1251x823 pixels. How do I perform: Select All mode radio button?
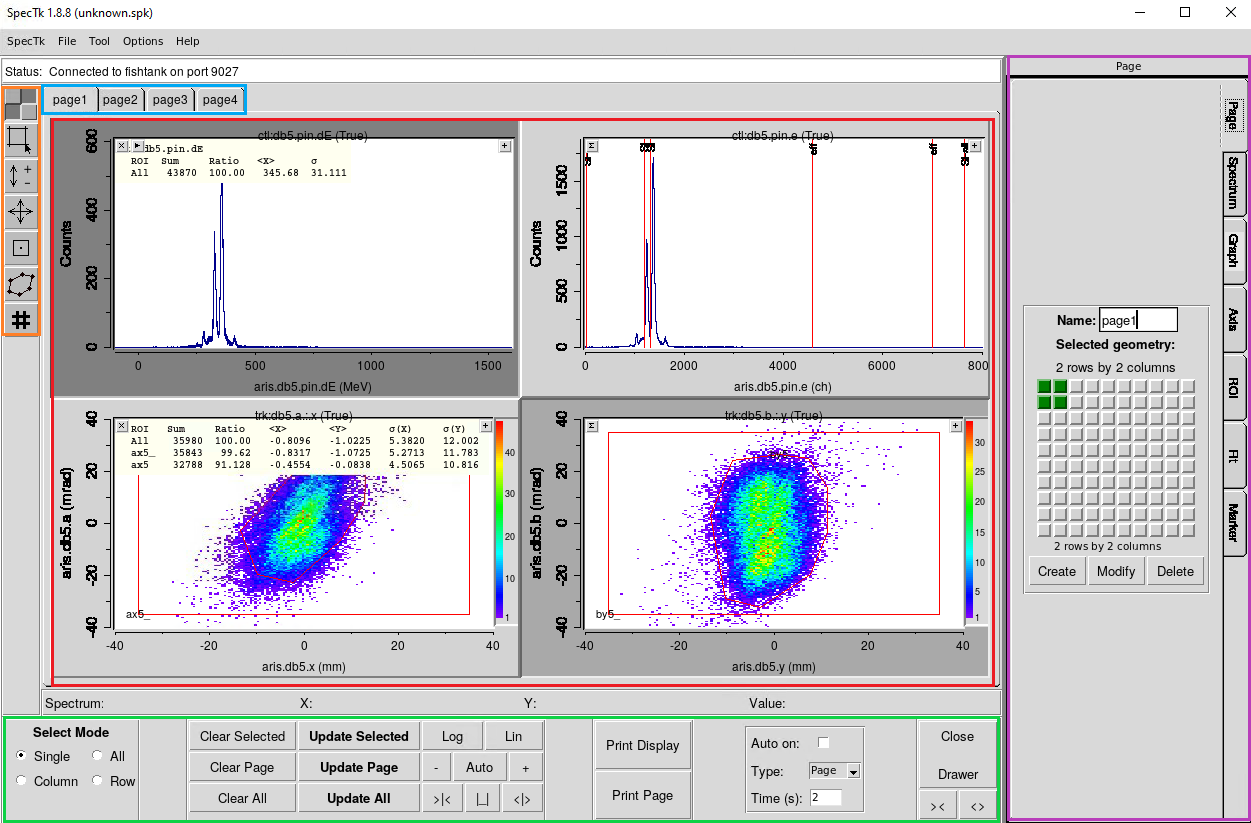click(x=97, y=756)
